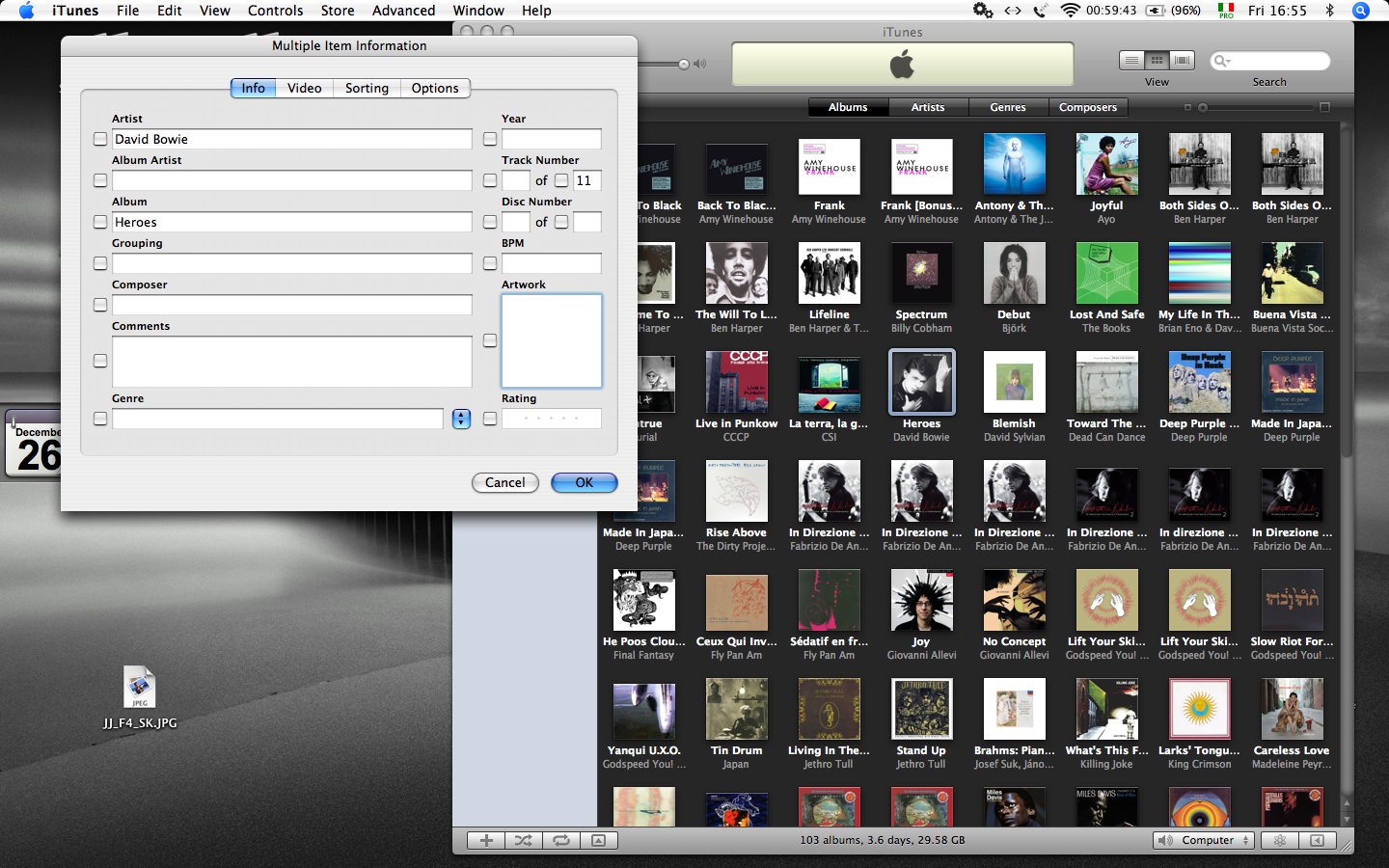Screen dimensions: 1389x868
Task: Enable the Comments checkbox
Action: pos(100,361)
